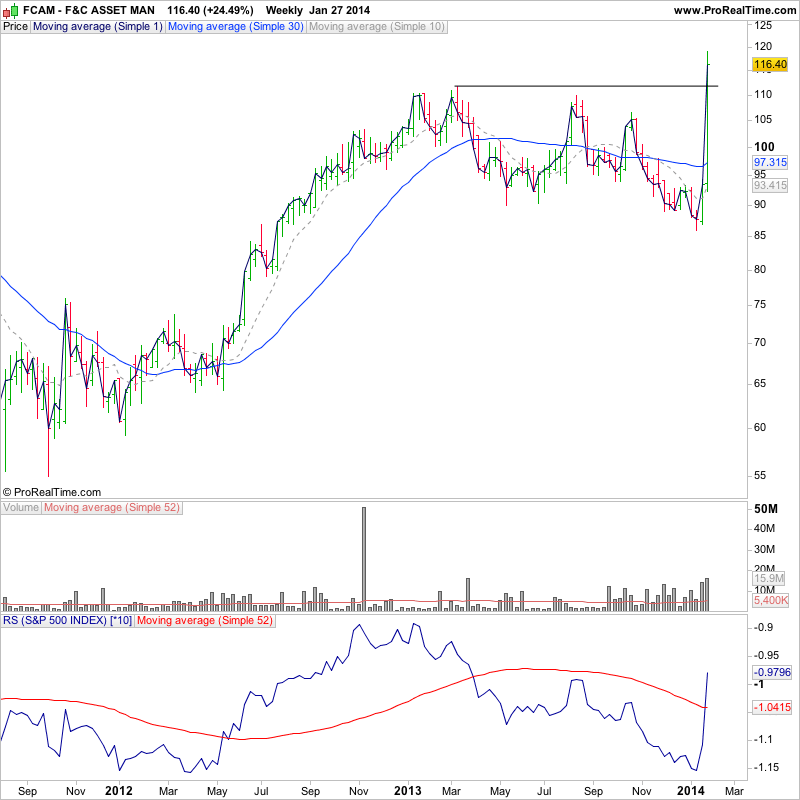Select the Price indicator label
The image size is (800, 800).
point(15,27)
